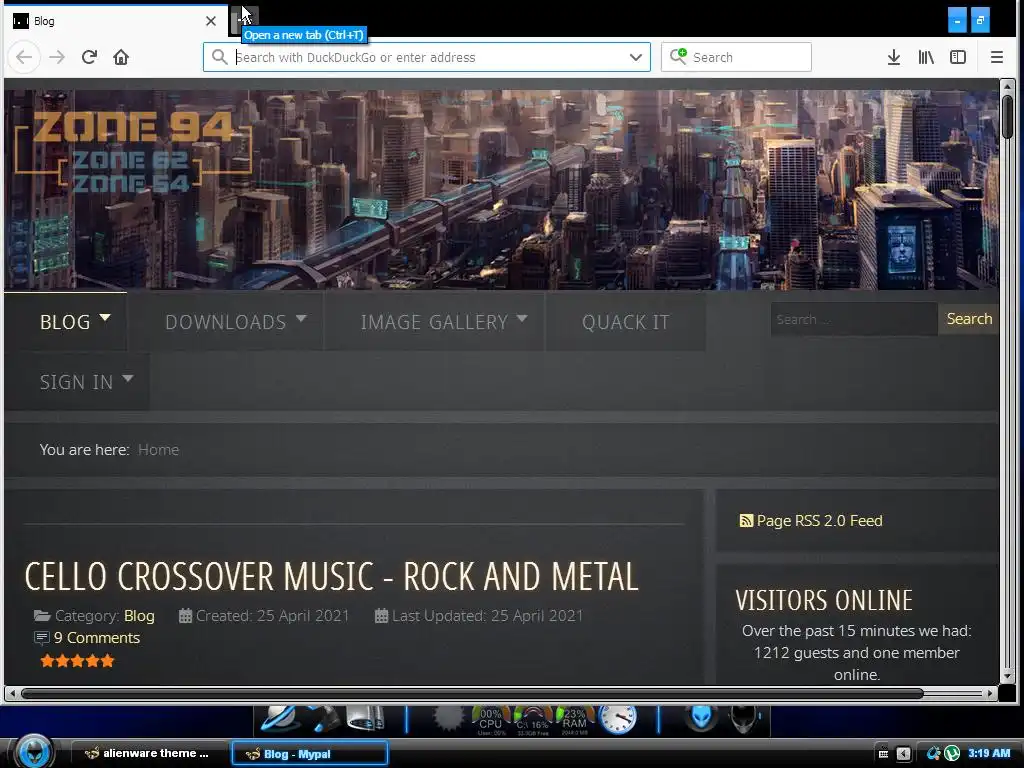Click the blue alien head dock icon
The height and width of the screenshot is (768, 1024).
click(x=701, y=717)
